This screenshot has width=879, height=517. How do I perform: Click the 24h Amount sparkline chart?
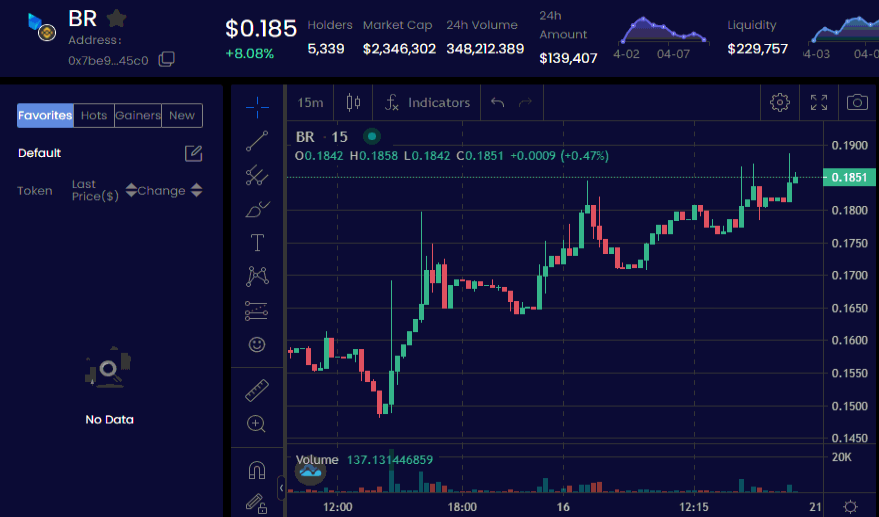(663, 31)
